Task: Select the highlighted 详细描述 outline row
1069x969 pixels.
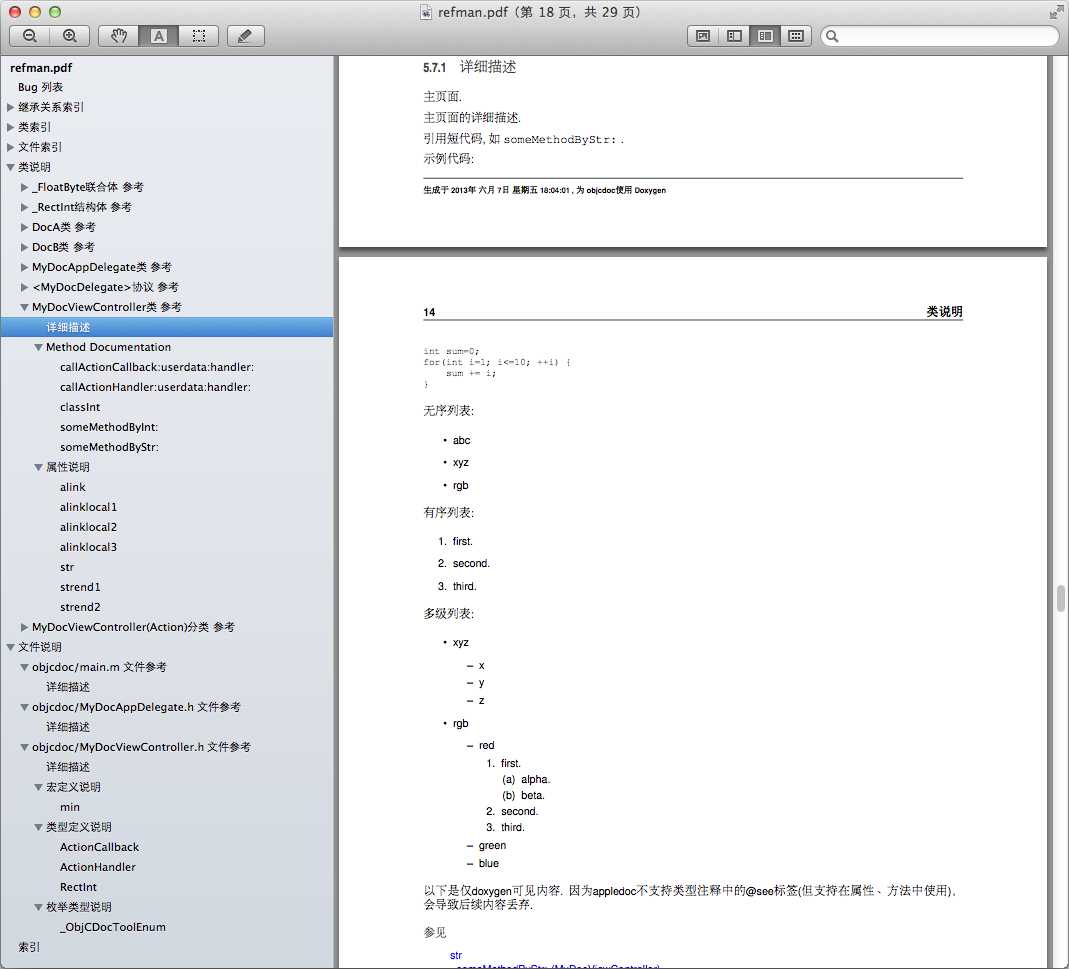Action: click(x=166, y=327)
